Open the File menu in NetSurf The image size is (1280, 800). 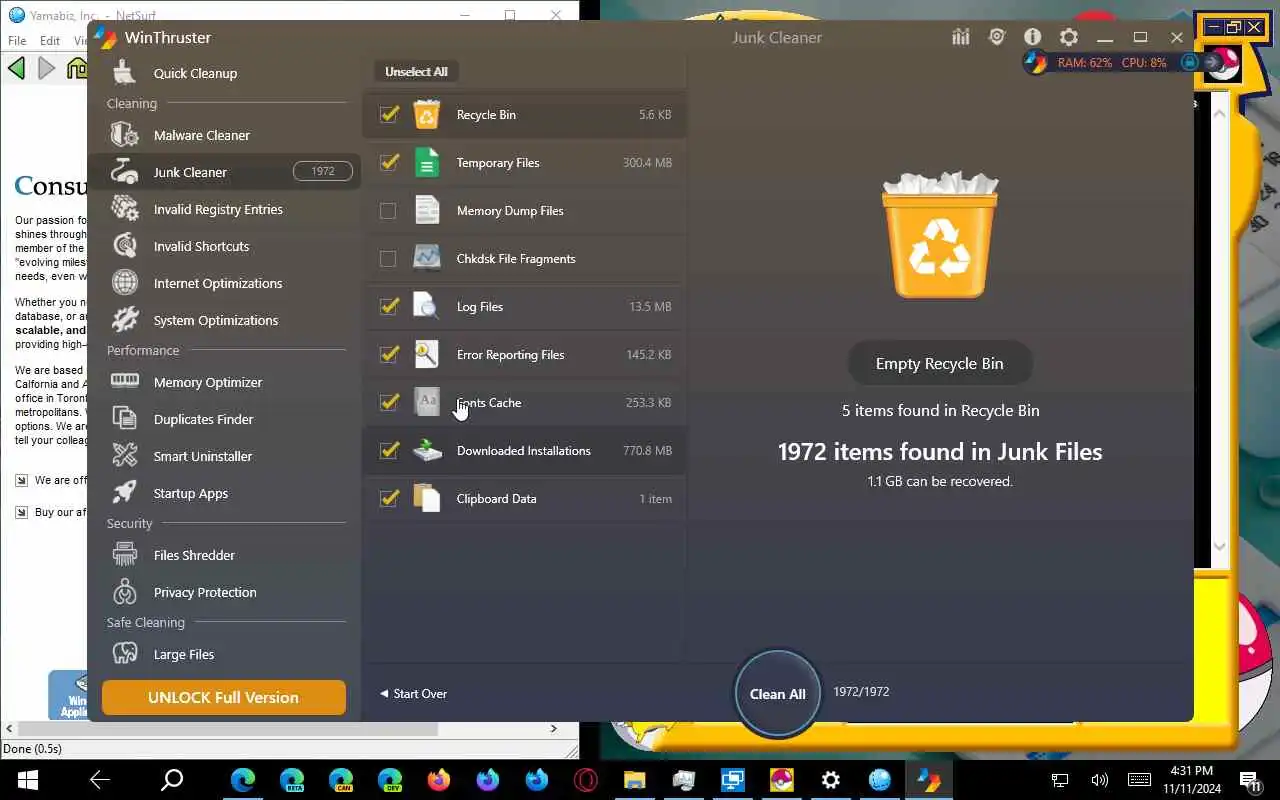tap(17, 41)
